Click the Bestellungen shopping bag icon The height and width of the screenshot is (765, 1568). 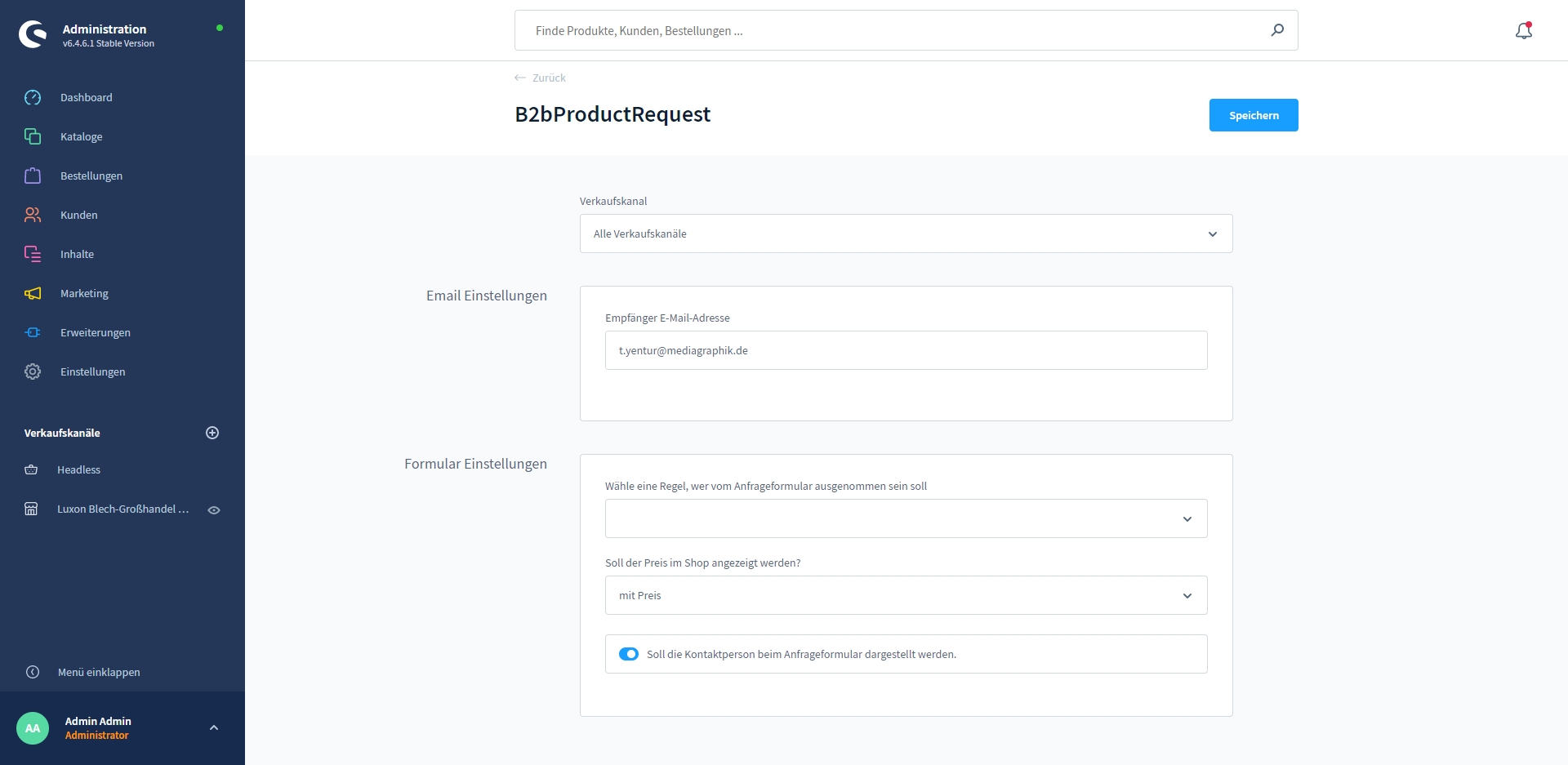[33, 176]
